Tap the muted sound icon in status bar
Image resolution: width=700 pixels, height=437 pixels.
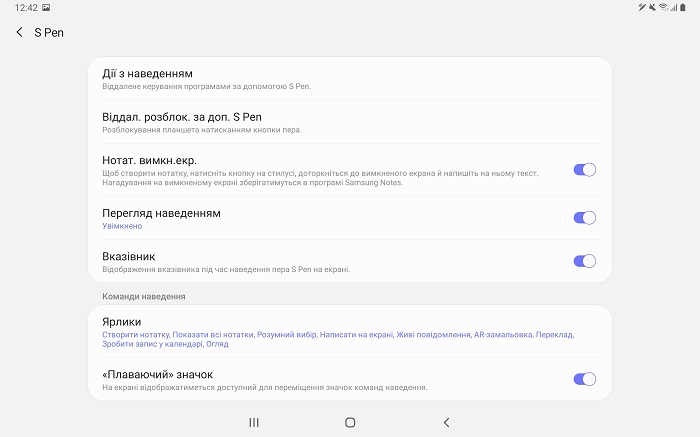point(652,7)
